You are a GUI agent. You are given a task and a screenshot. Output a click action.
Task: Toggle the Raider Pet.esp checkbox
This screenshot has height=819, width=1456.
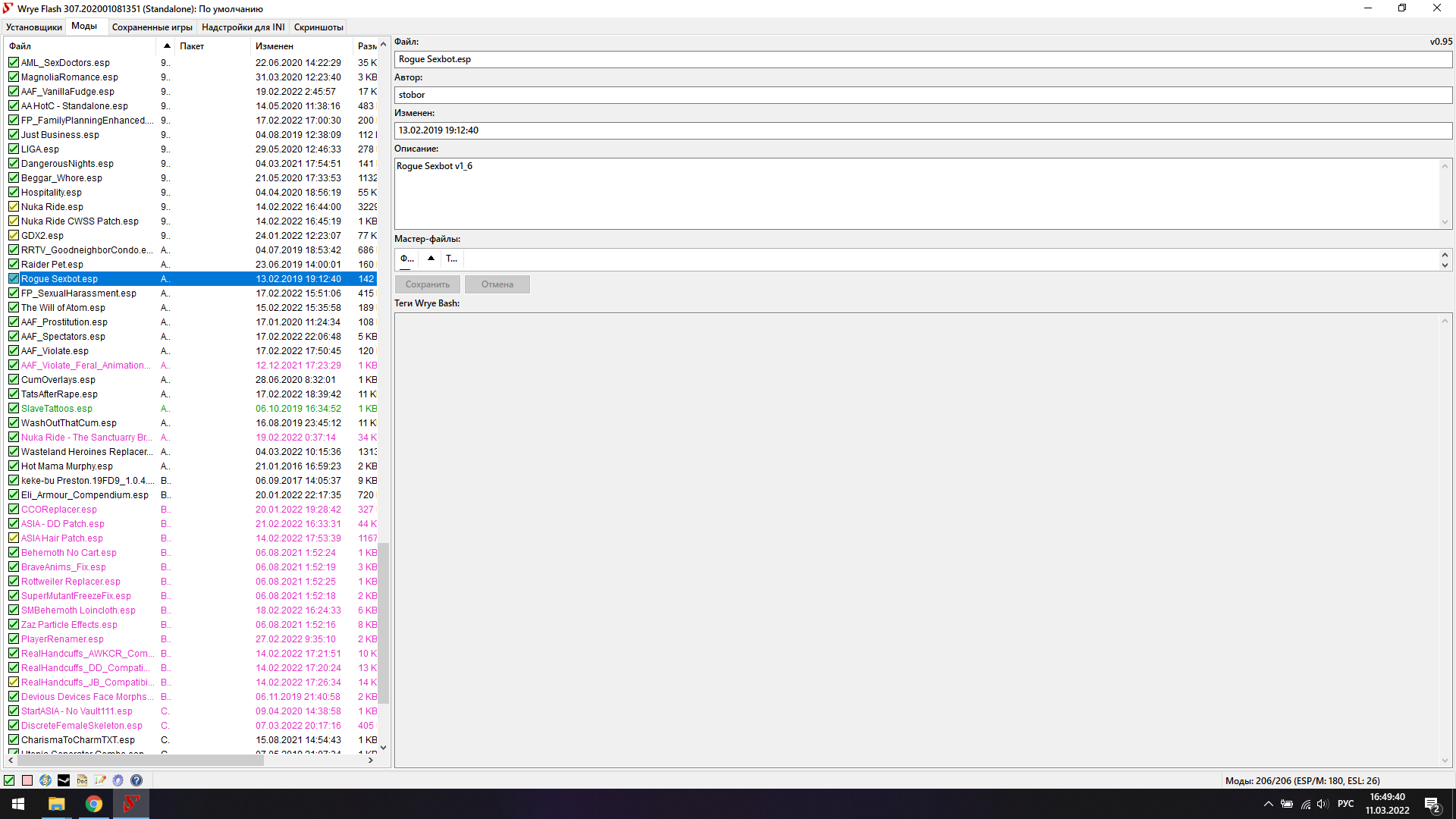click(14, 265)
